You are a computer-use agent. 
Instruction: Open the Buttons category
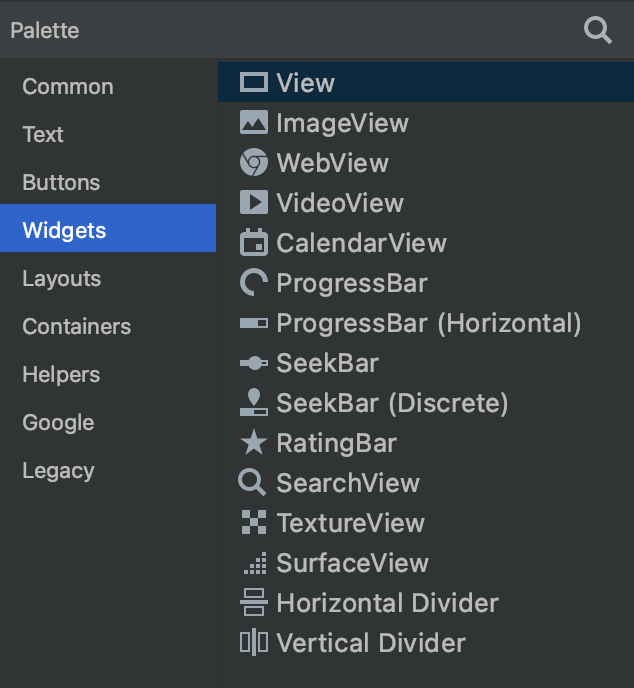pyautogui.click(x=61, y=183)
